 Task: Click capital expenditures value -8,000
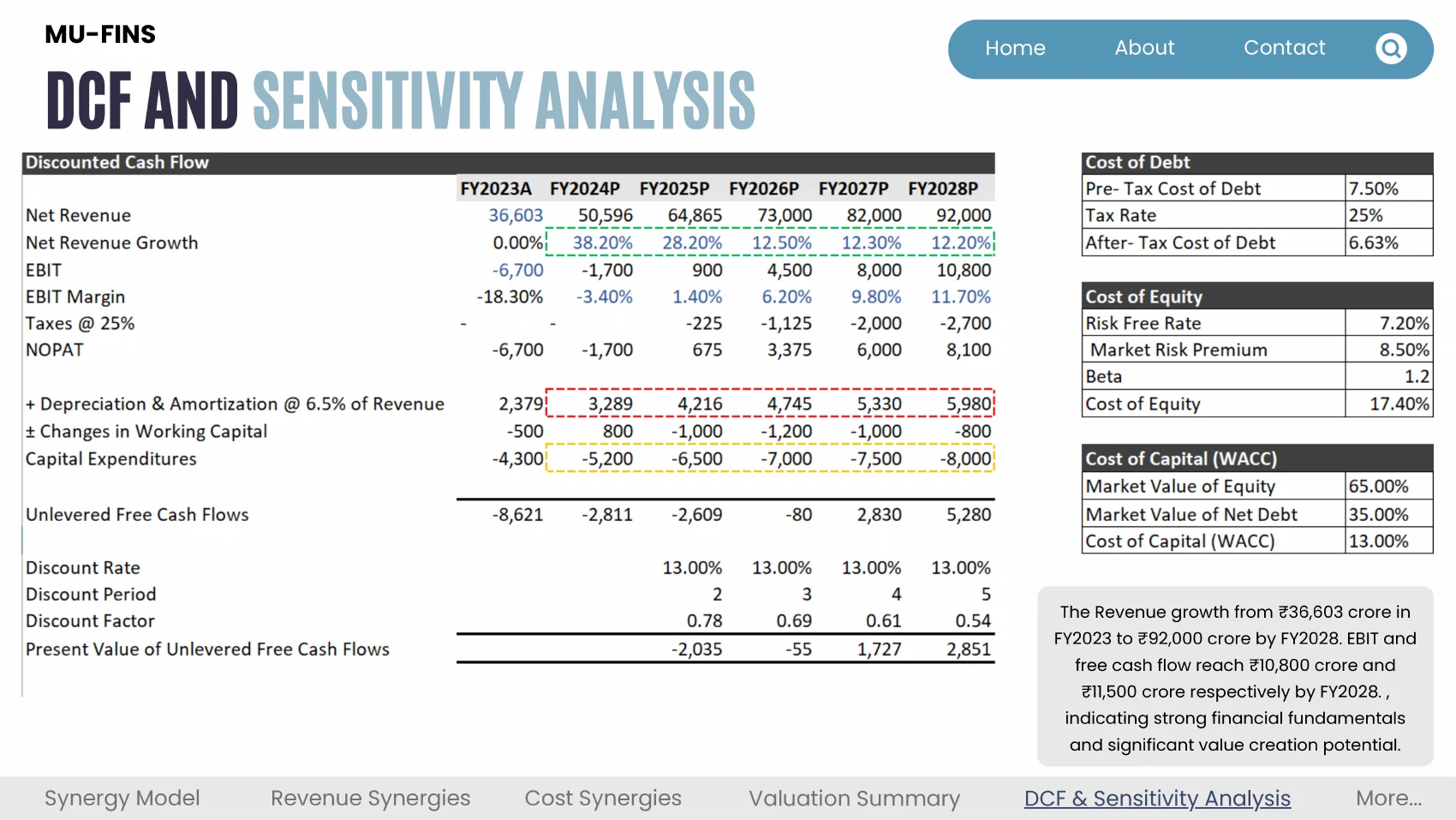(965, 458)
